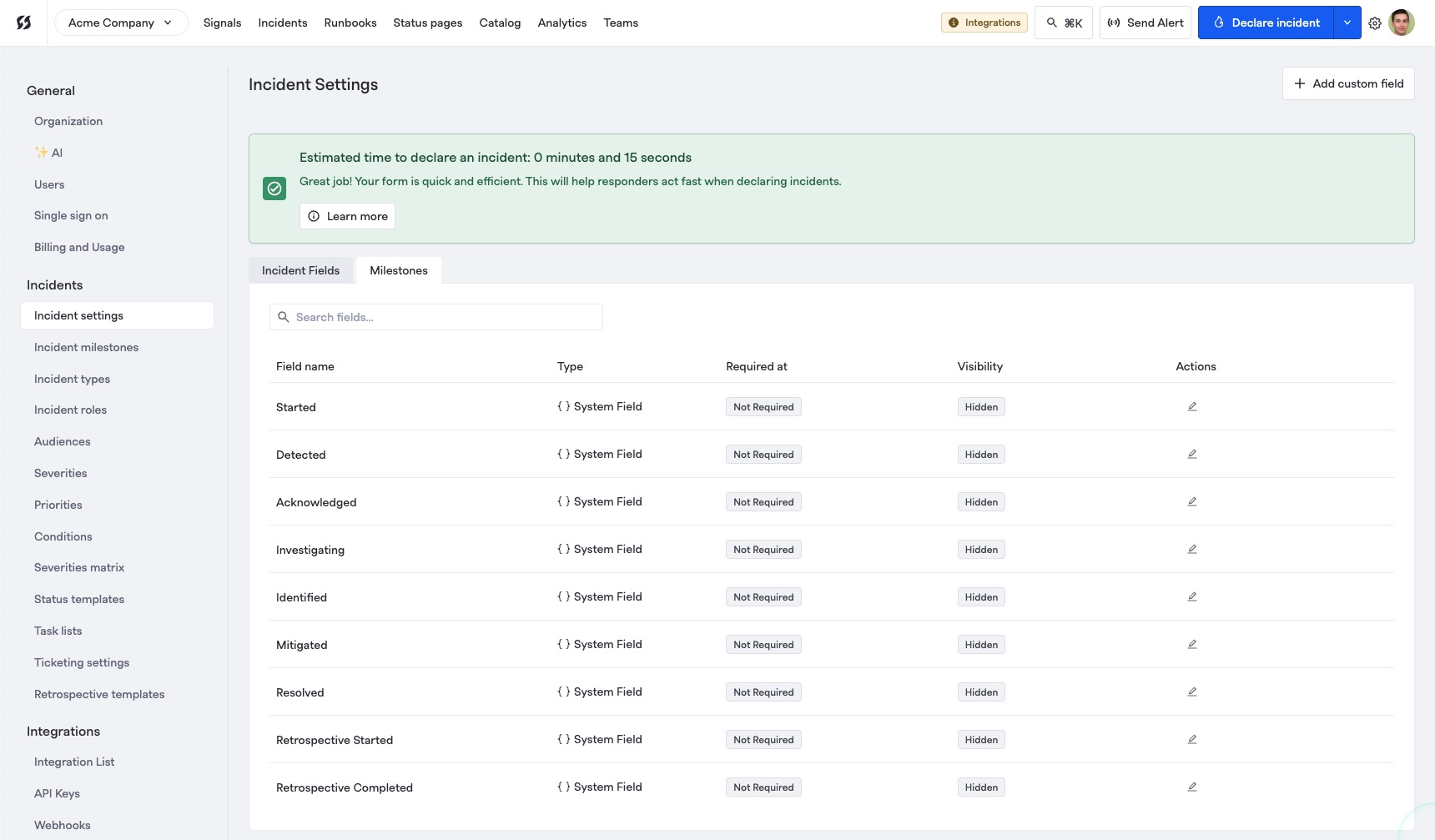Click the app logo icon in header
The width and height of the screenshot is (1435, 840).
click(x=23, y=23)
